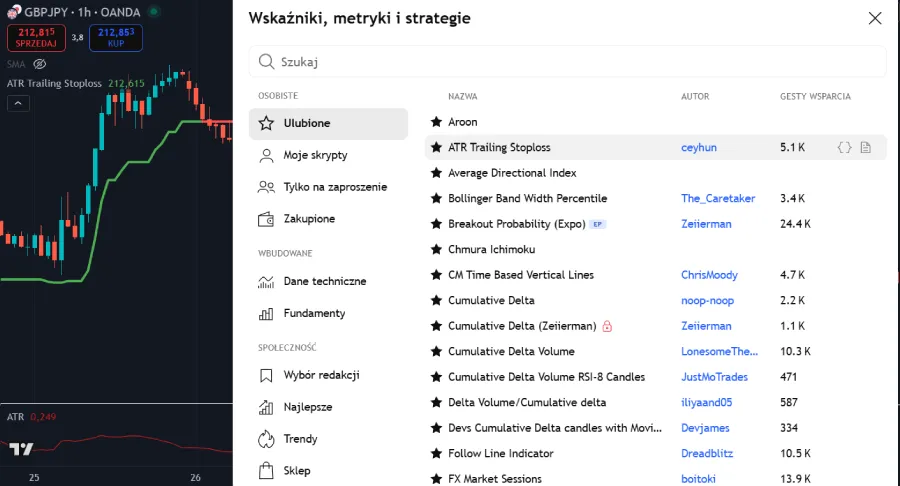Open Zeiierman author link for Breakout Probability
This screenshot has width=900, height=486.
click(x=706, y=224)
